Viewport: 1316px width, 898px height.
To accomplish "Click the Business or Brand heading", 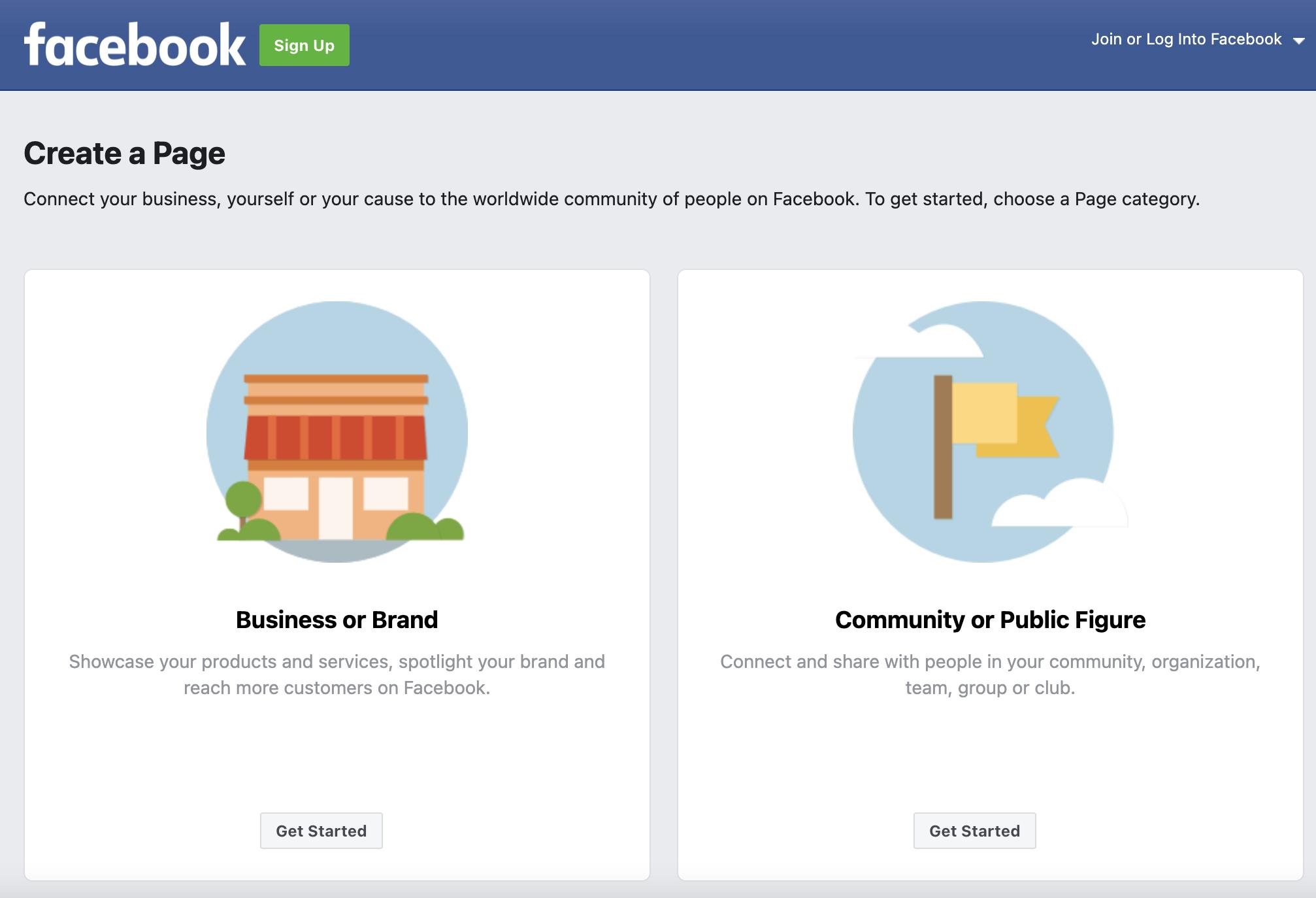I will [x=337, y=620].
